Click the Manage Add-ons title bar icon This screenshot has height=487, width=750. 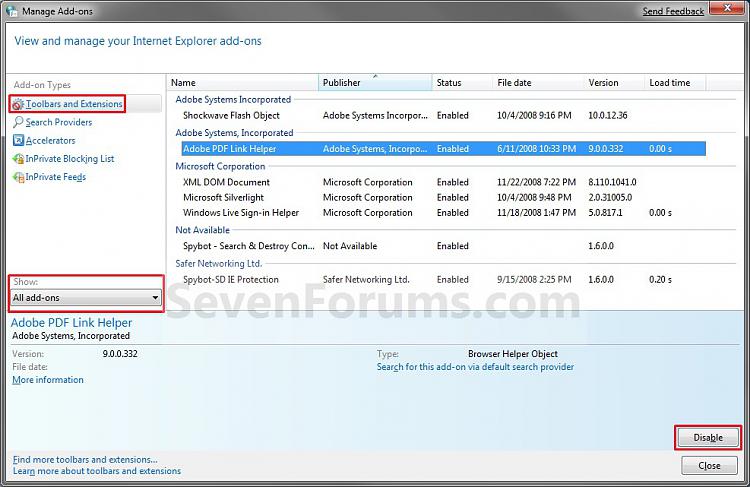click(12, 11)
